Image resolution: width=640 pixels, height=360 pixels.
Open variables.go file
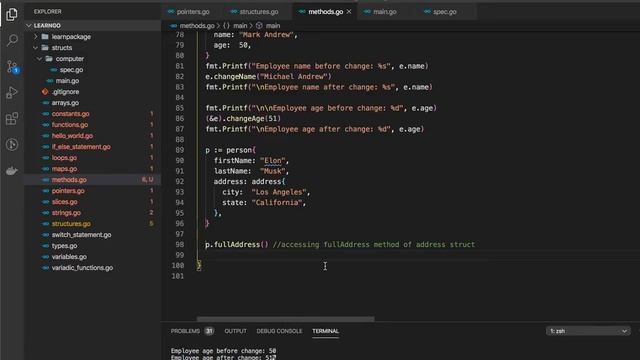[69, 257]
